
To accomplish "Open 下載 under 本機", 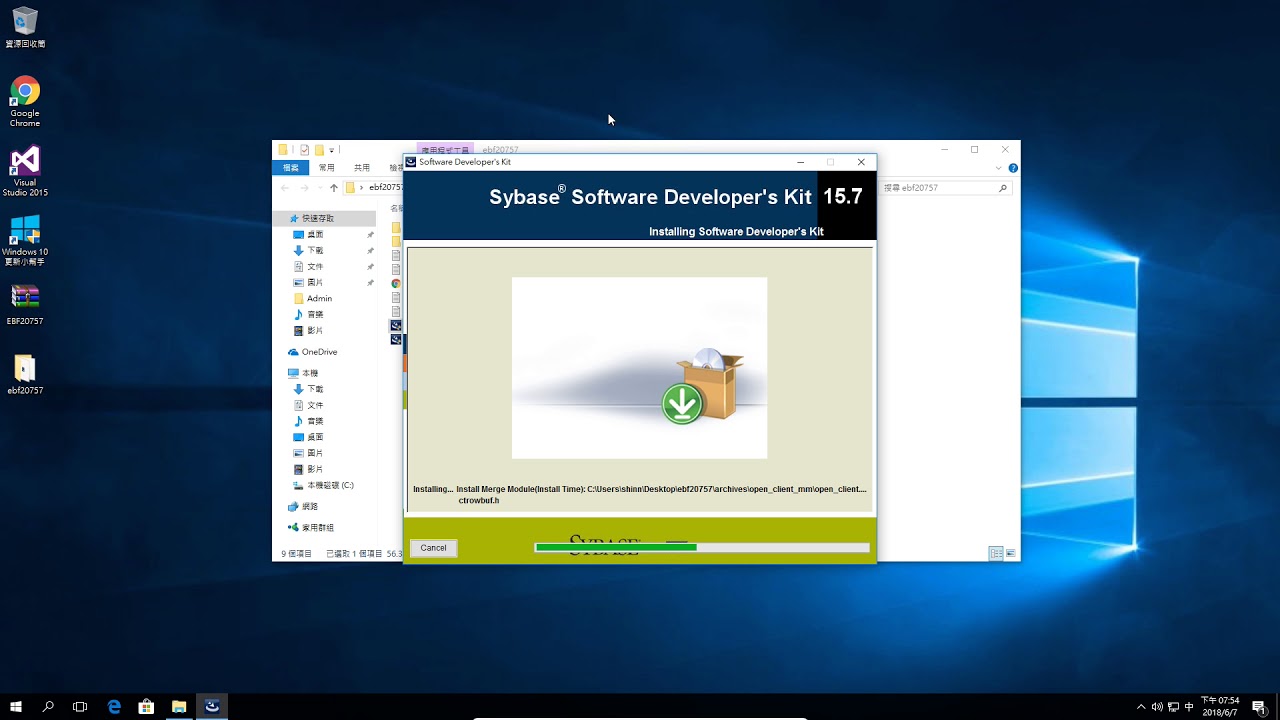I will tap(315, 389).
